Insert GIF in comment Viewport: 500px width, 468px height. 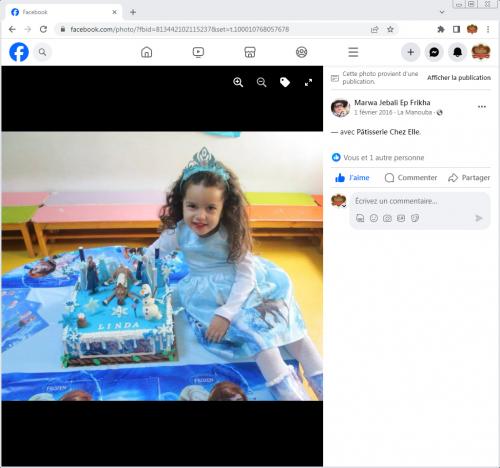(x=401, y=218)
